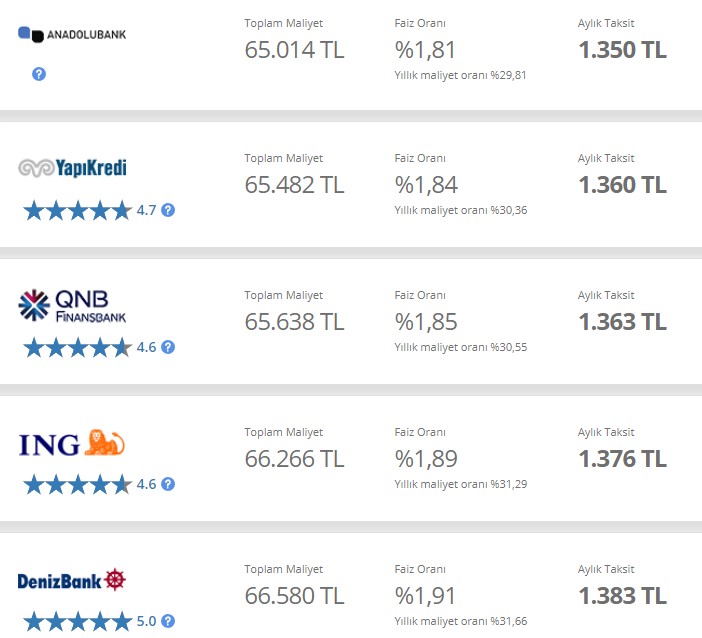Open the help icon beside QNB's 4.6 rating

(168, 347)
